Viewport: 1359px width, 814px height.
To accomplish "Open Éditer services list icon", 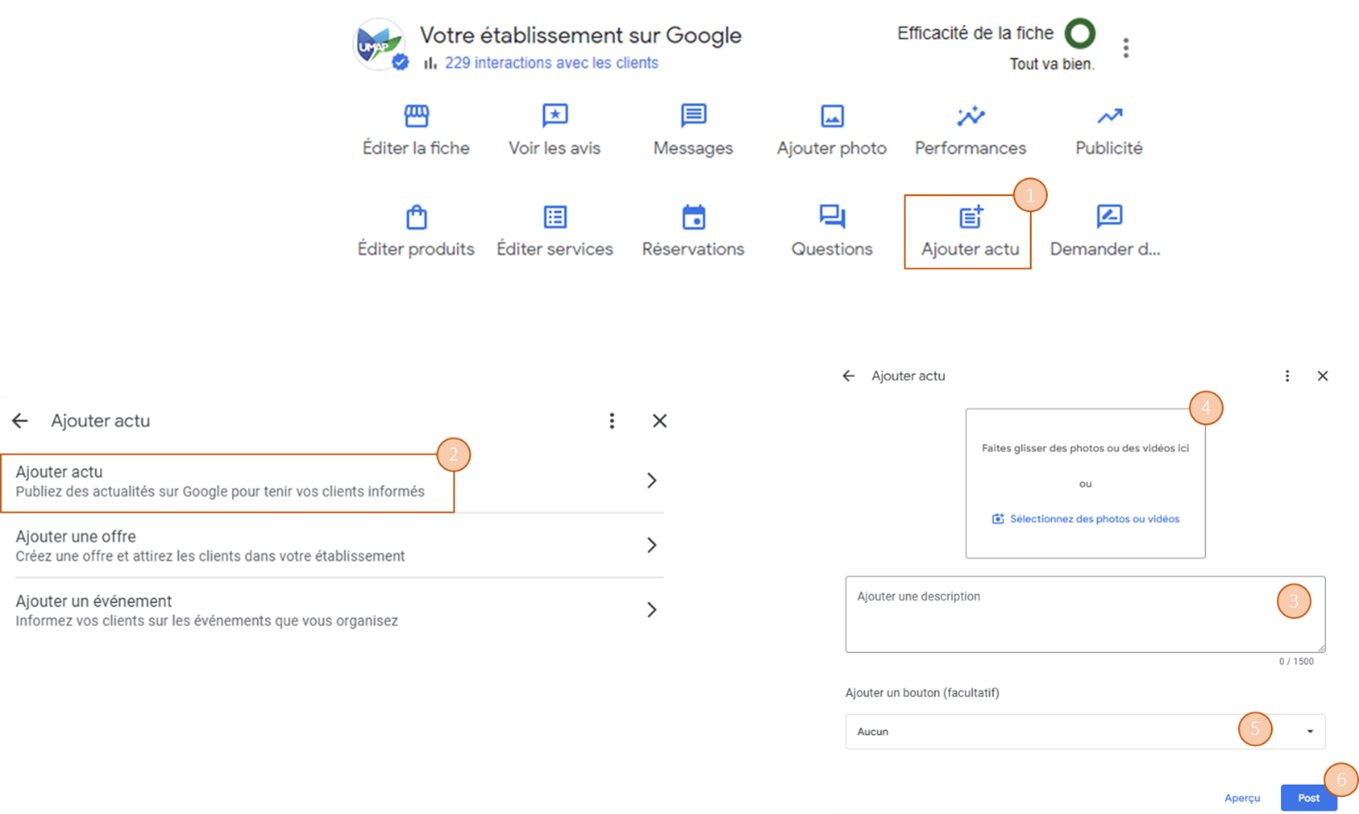I will coord(555,217).
